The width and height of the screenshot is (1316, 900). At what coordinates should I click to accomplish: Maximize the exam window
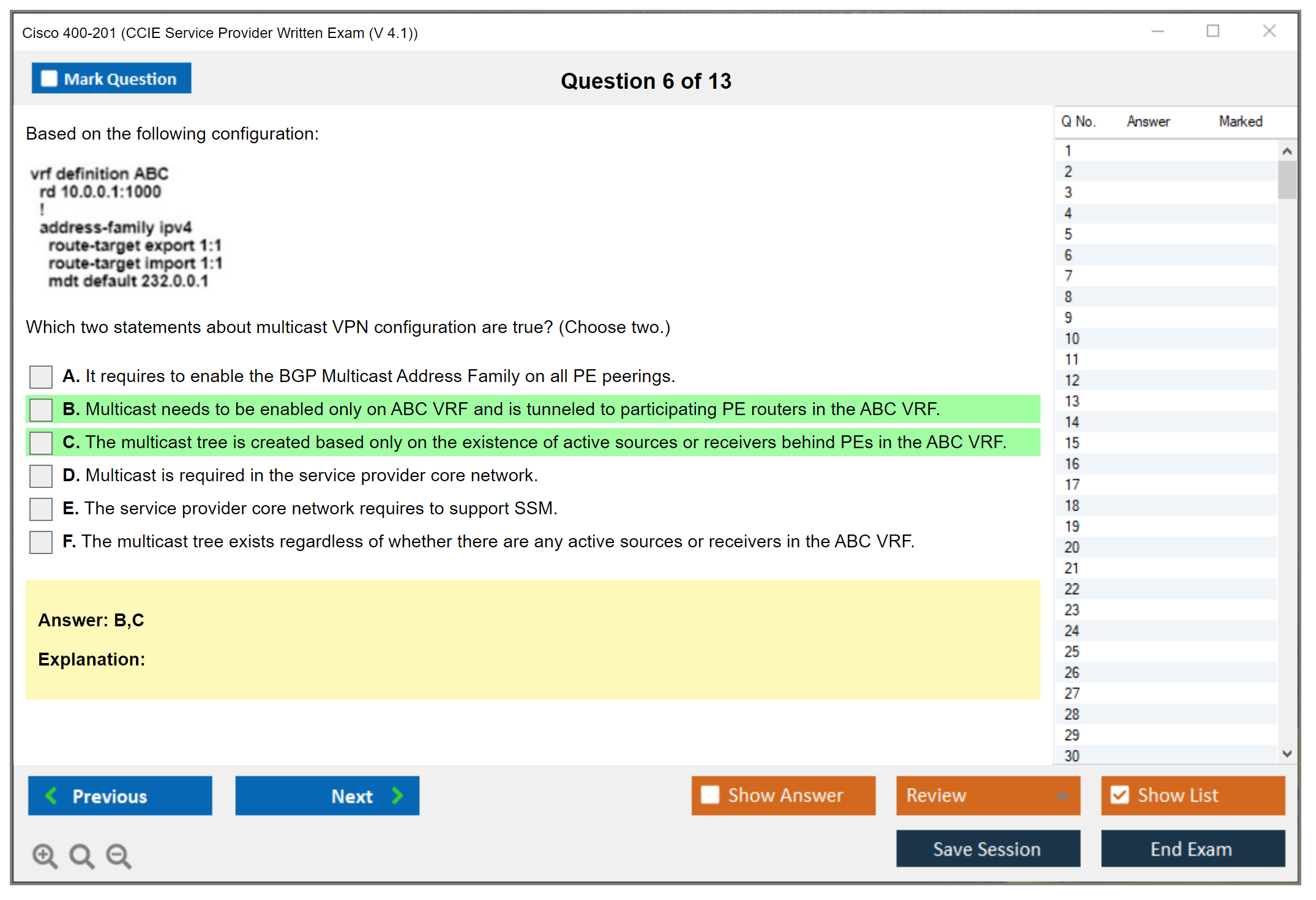1213,31
